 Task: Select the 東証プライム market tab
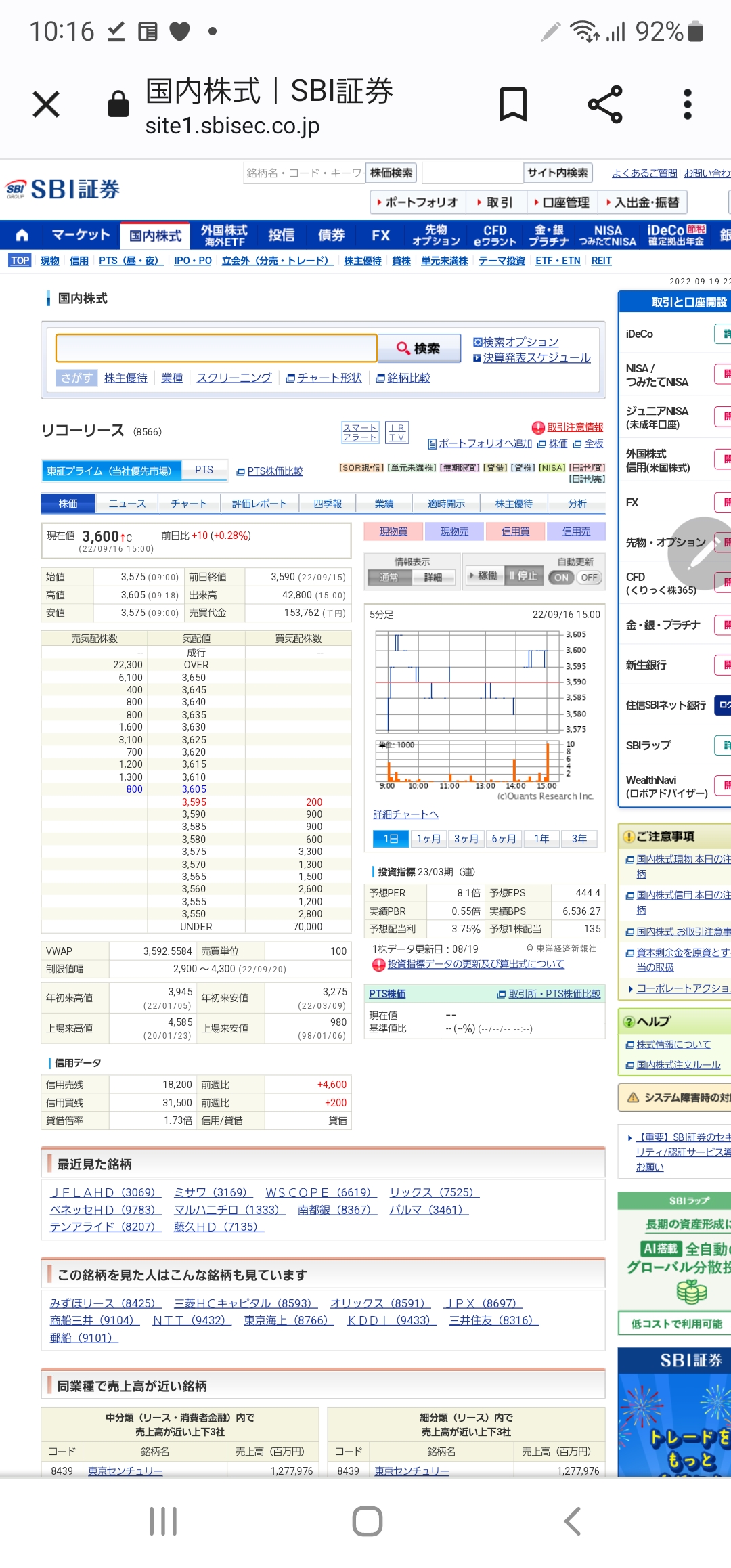click(x=112, y=471)
